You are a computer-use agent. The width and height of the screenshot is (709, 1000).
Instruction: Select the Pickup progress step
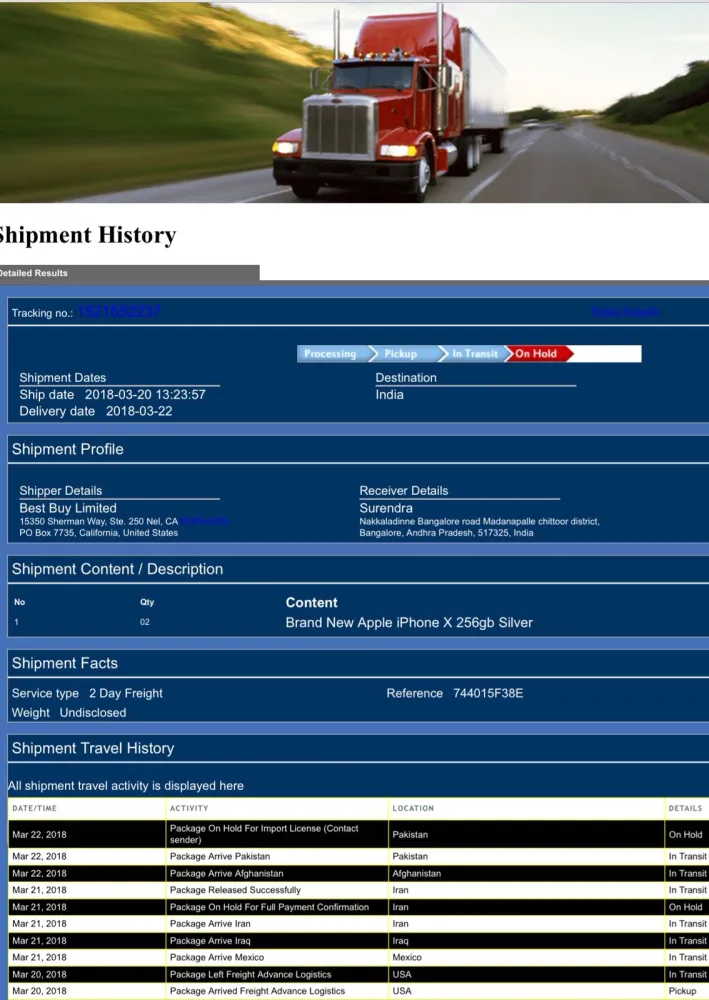point(404,354)
